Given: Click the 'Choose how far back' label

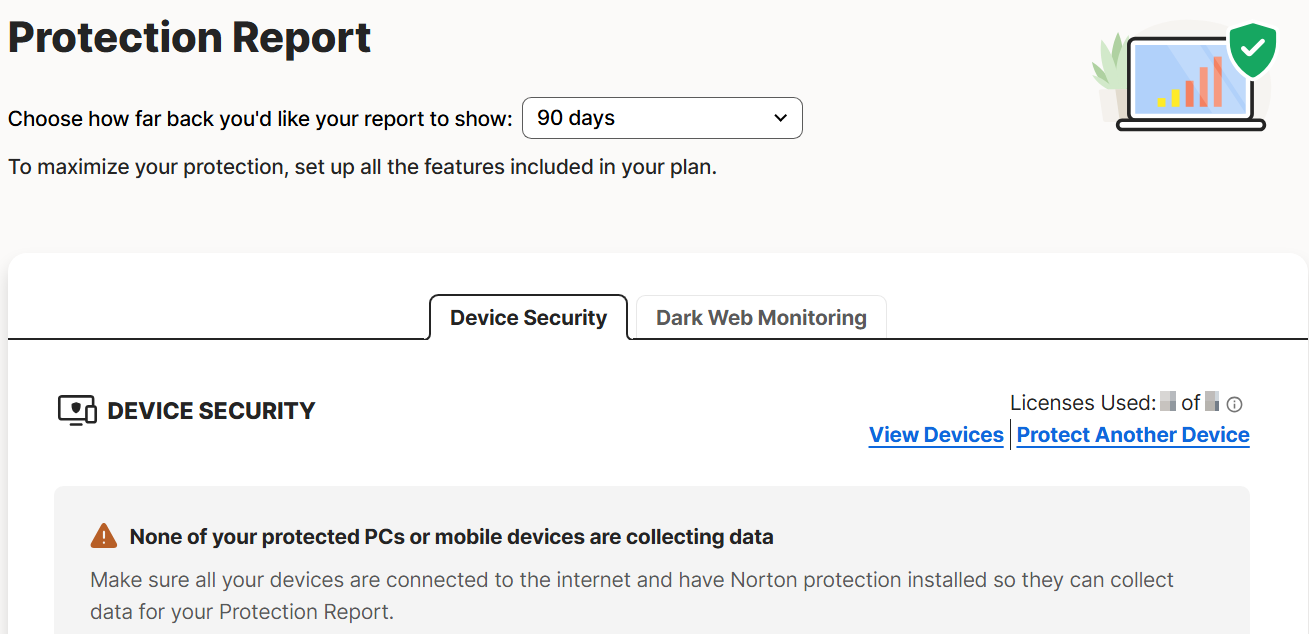Looking at the screenshot, I should [260, 119].
